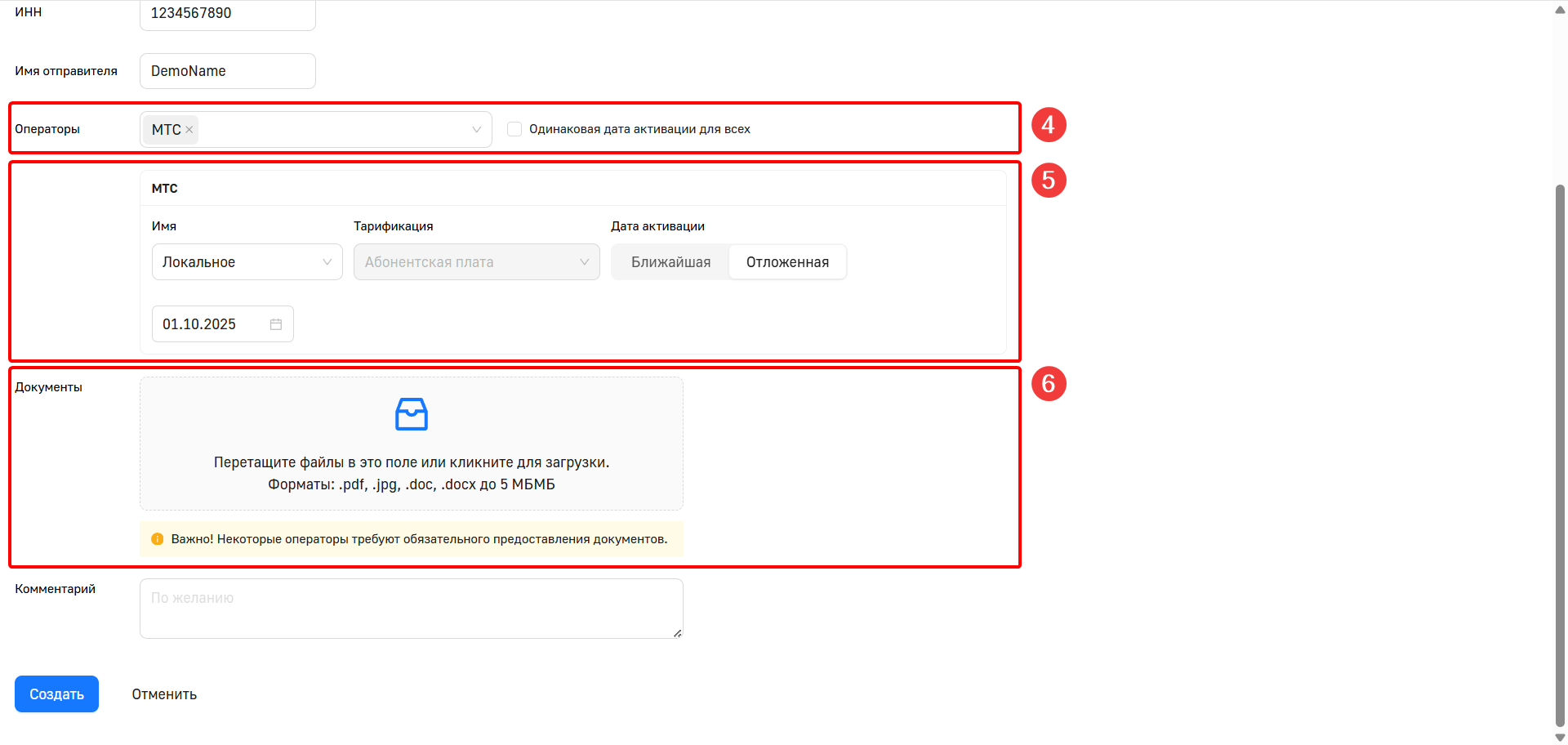Click the comment field resize handle

tap(677, 633)
